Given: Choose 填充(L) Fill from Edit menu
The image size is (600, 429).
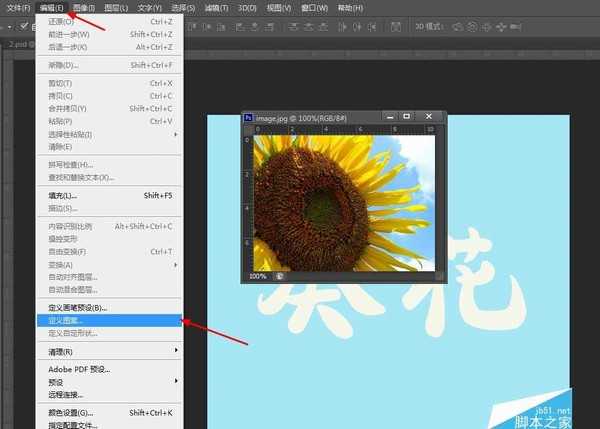Looking at the screenshot, I should pos(65,195).
